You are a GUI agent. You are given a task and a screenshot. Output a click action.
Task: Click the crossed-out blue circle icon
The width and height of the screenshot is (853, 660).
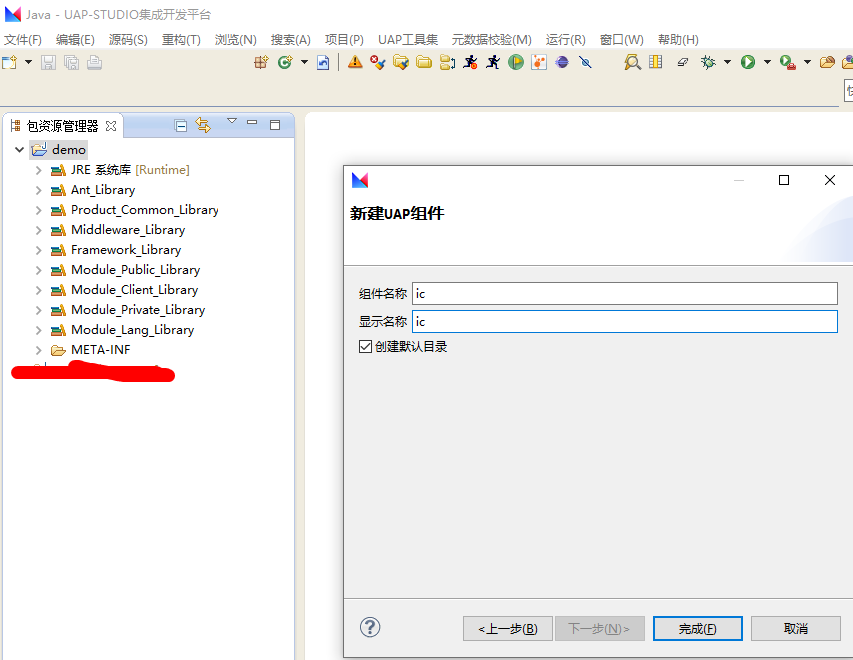click(x=585, y=62)
